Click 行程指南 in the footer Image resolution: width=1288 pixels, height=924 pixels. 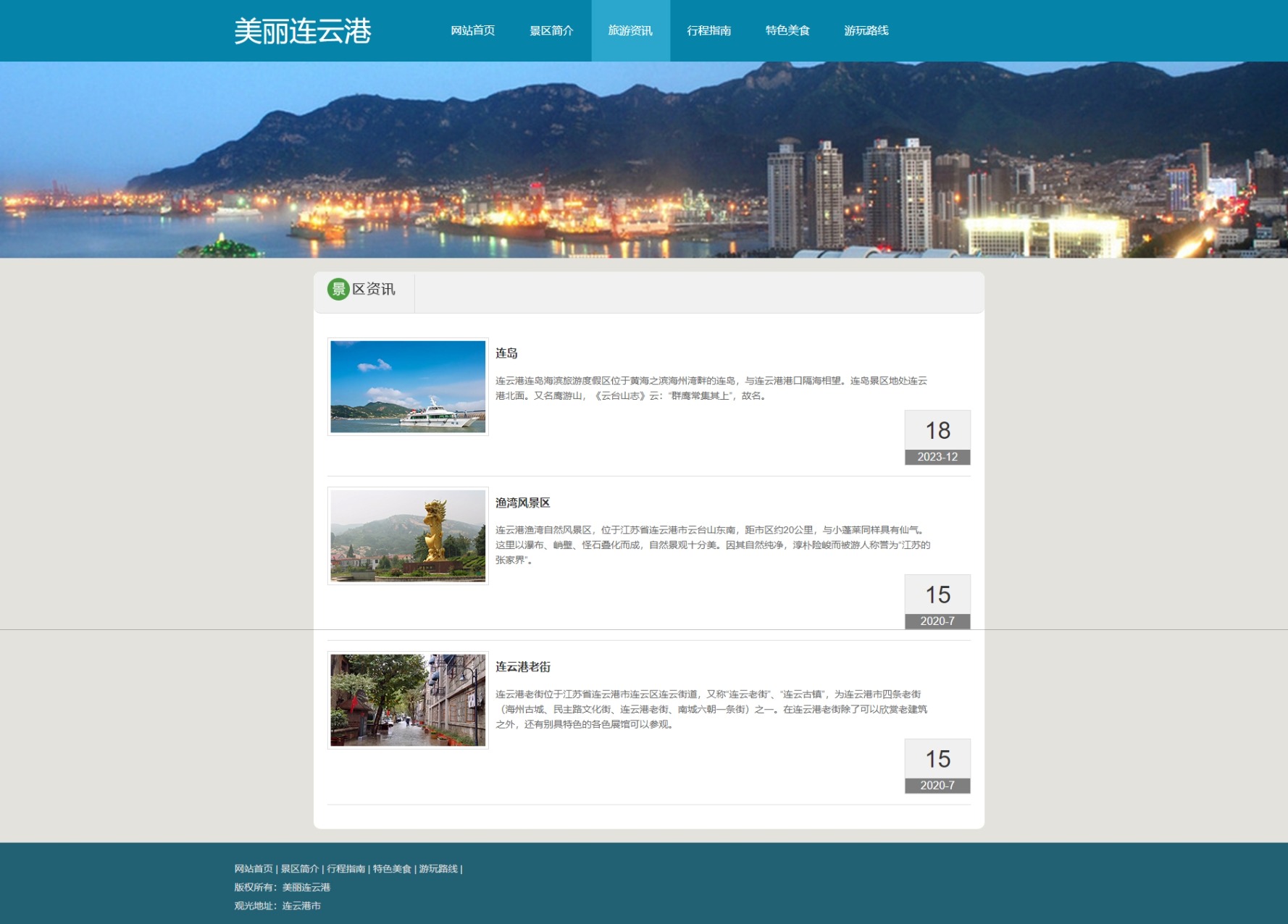point(346,869)
